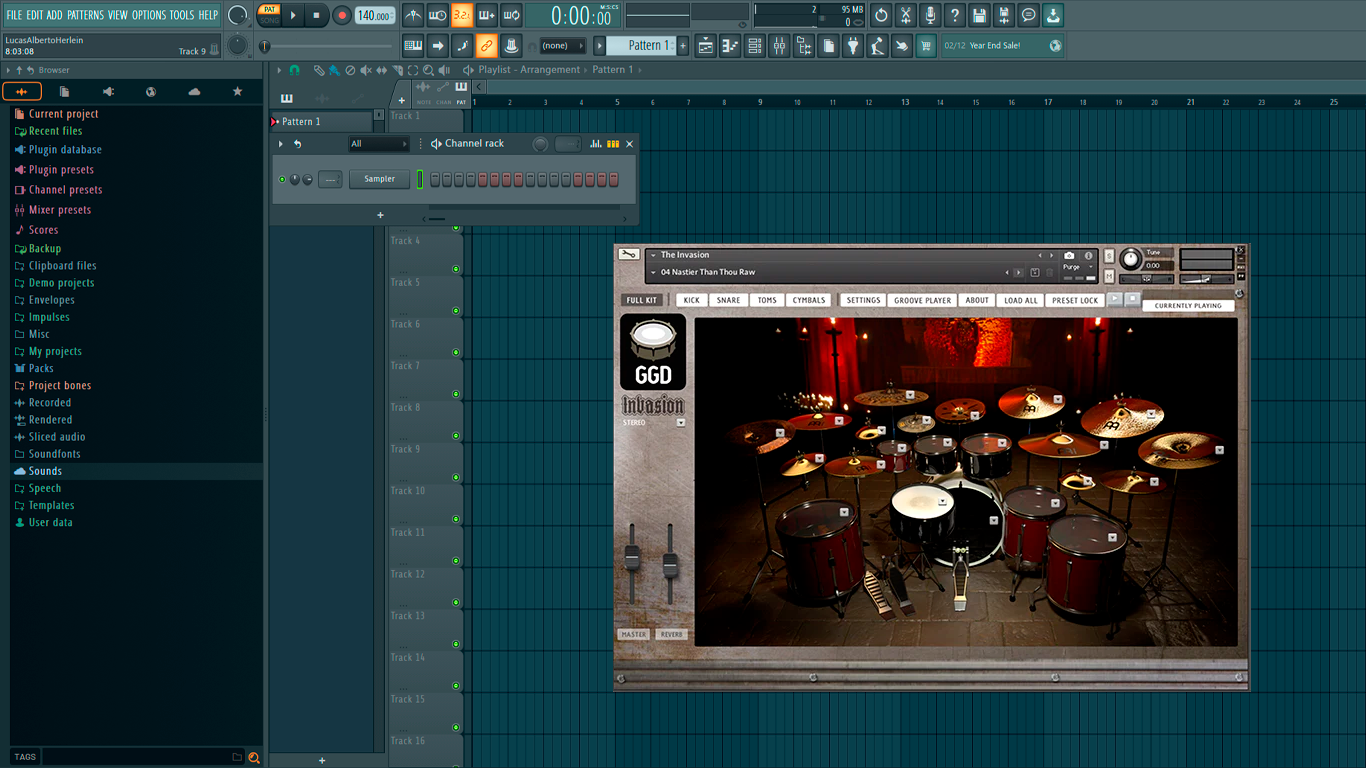Open the Pattern 1 selector dropdown
1366x768 pixels.
(x=641, y=45)
